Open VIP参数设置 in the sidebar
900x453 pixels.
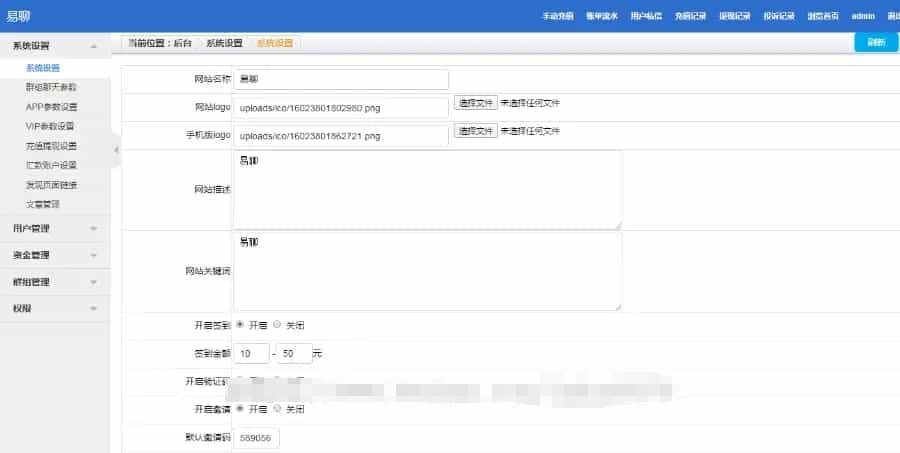click(50, 126)
